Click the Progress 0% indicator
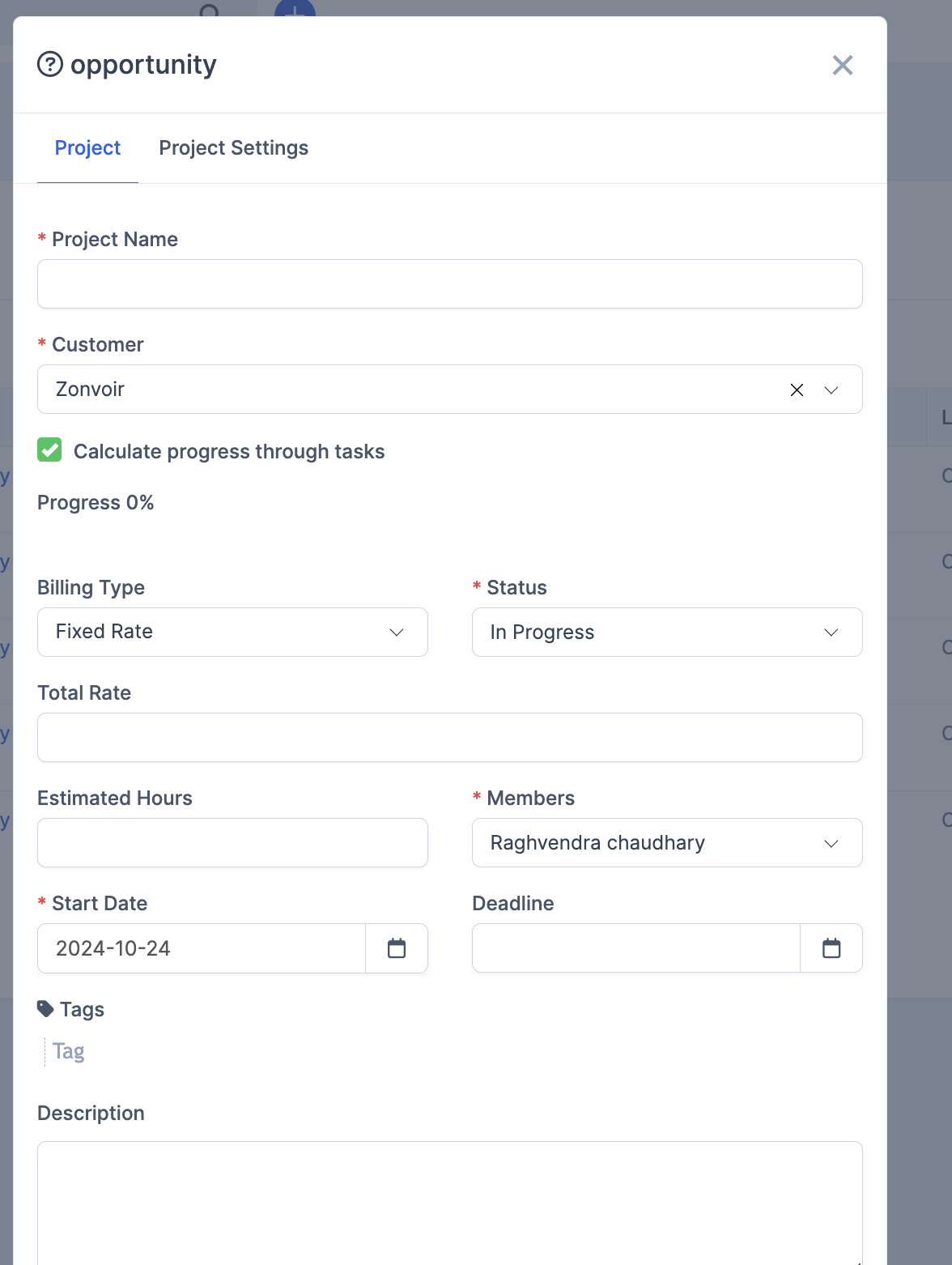Image resolution: width=952 pixels, height=1265 pixels. (x=96, y=502)
